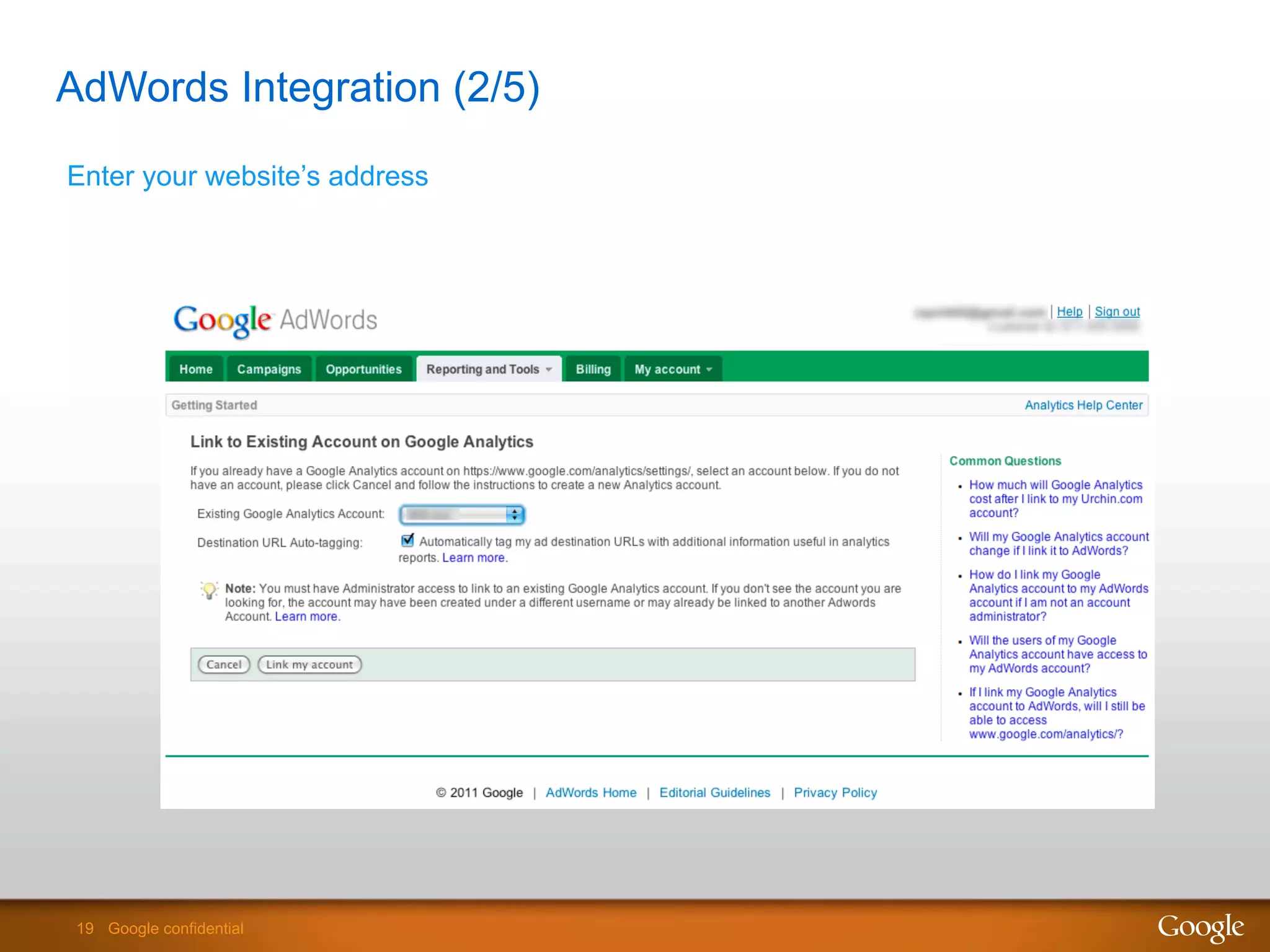Click the © 2011 Google text
1270x952 pixels.
pos(479,793)
